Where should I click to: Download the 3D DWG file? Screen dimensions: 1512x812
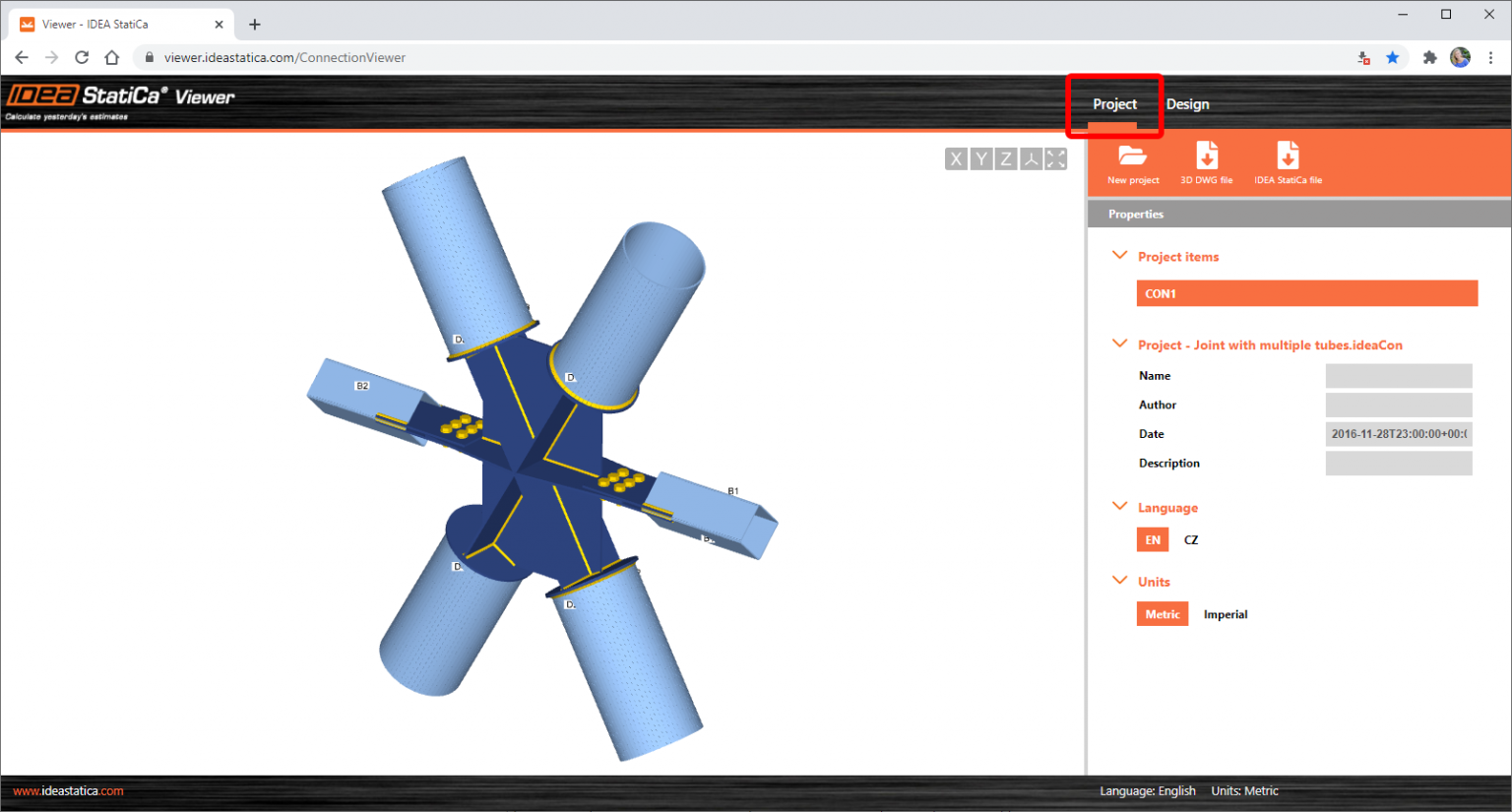coord(1207,160)
